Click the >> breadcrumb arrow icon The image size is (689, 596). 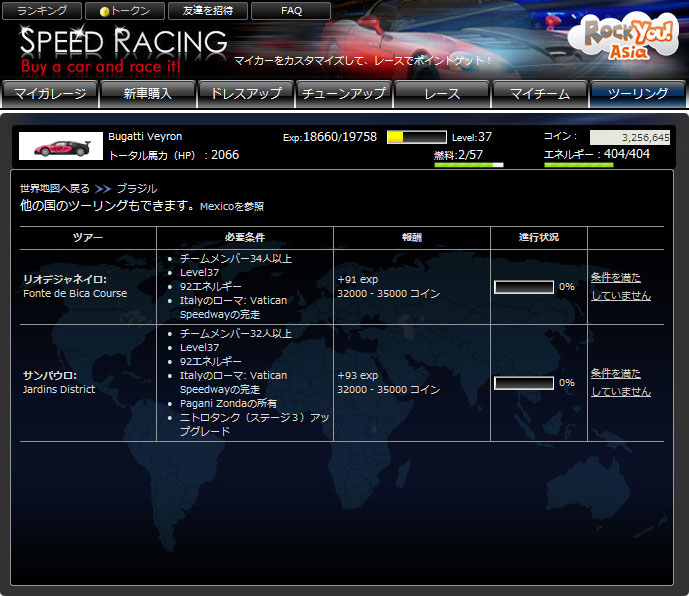pos(103,189)
